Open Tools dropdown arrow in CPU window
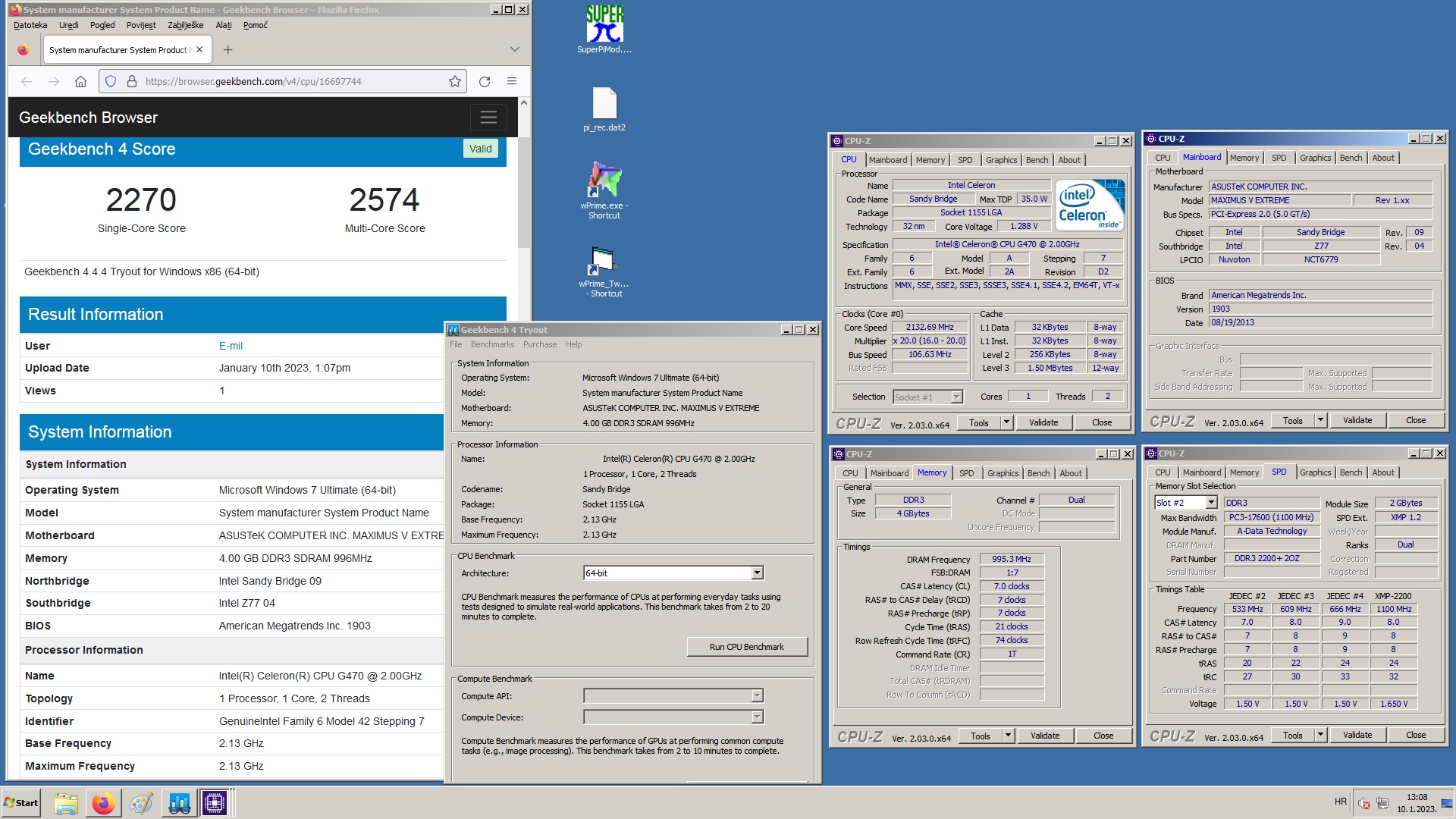This screenshot has width=1456, height=819. tap(1007, 422)
